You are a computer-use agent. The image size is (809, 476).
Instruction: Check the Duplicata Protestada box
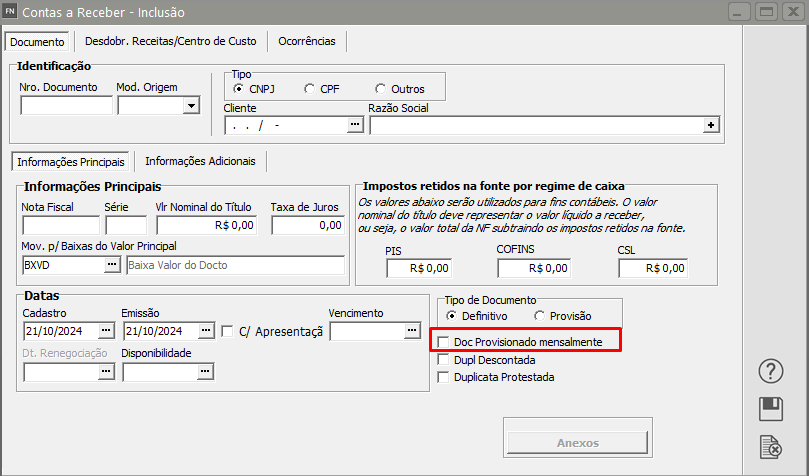point(444,377)
